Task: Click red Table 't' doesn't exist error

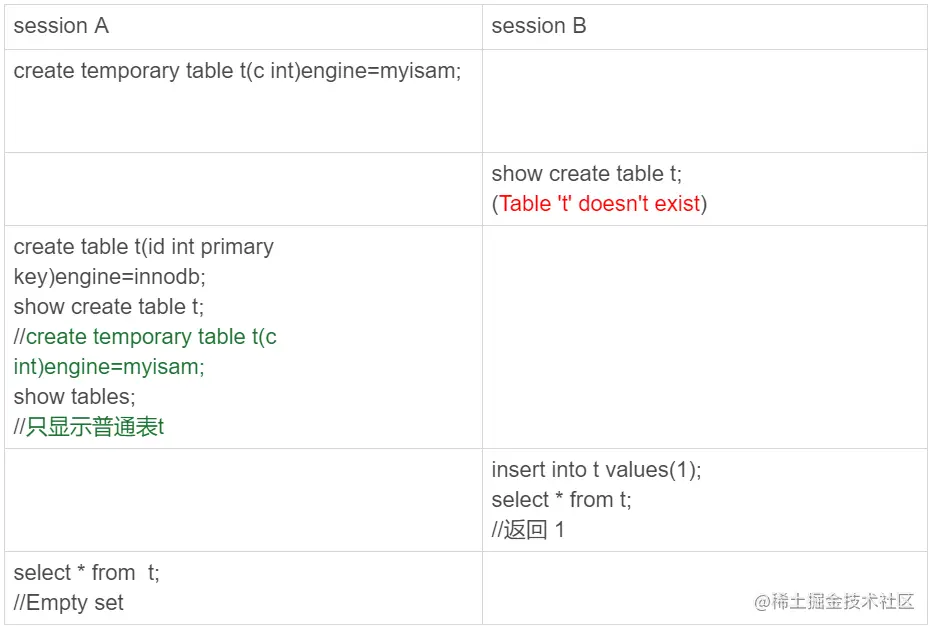Action: pos(599,204)
